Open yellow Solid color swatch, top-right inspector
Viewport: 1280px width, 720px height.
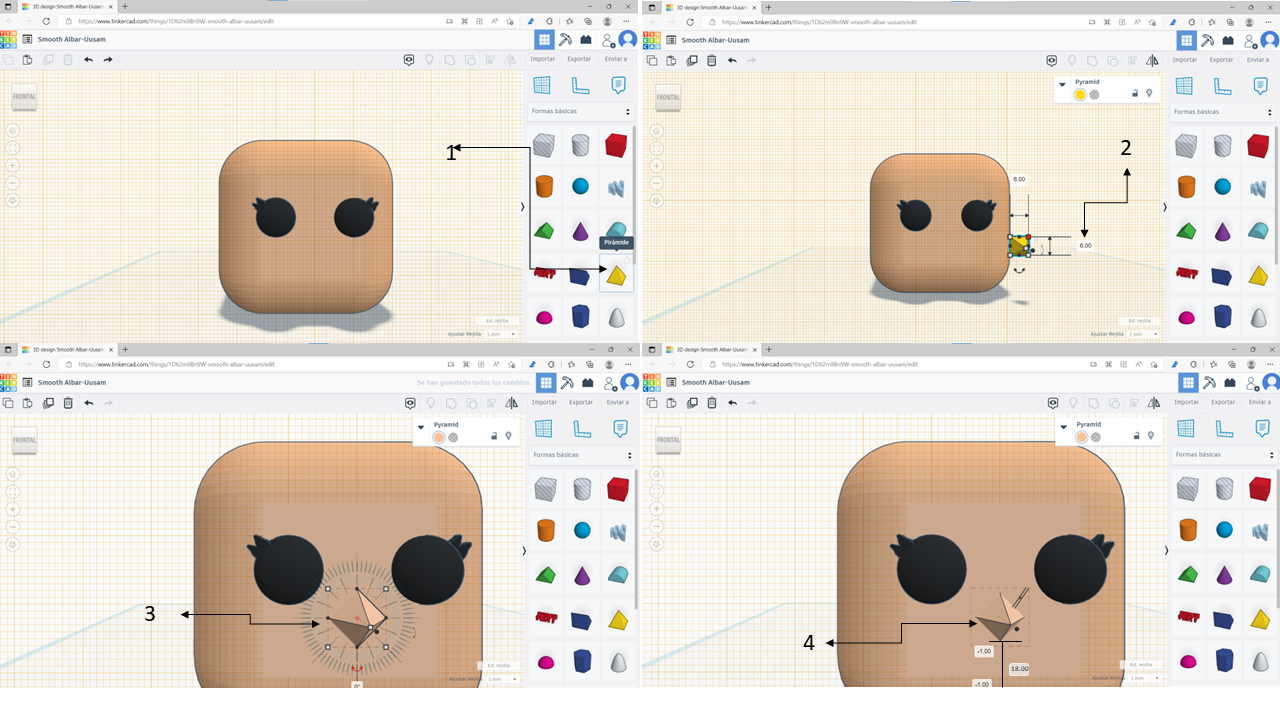click(1080, 95)
